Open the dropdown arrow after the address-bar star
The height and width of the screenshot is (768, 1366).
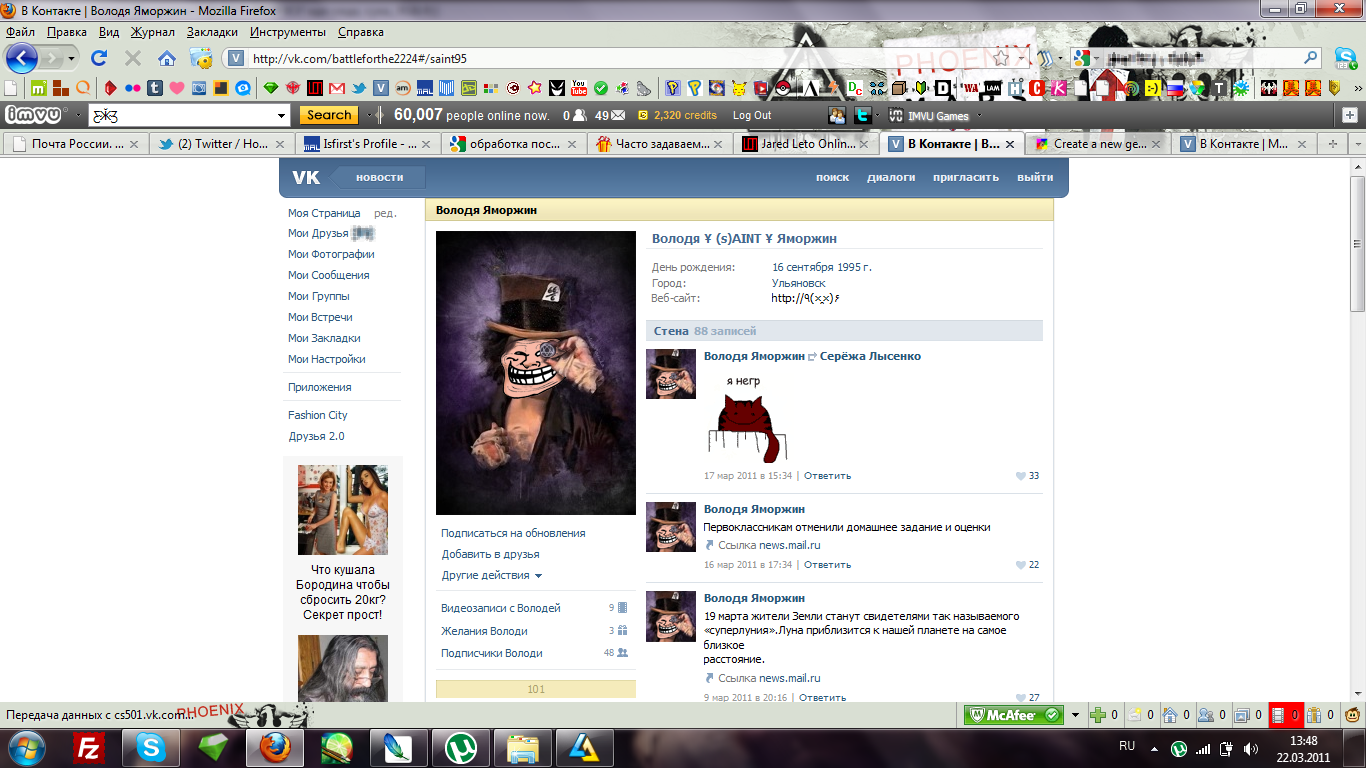click(x=1023, y=58)
